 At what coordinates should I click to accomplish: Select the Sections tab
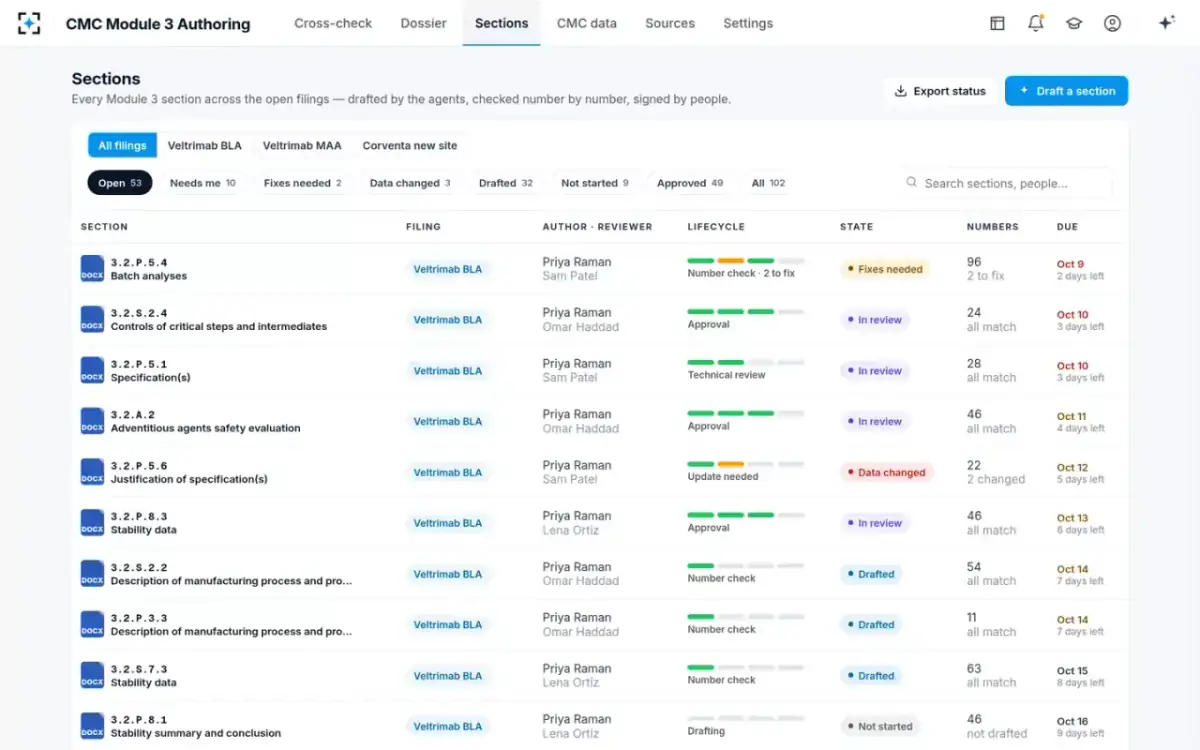pos(501,23)
